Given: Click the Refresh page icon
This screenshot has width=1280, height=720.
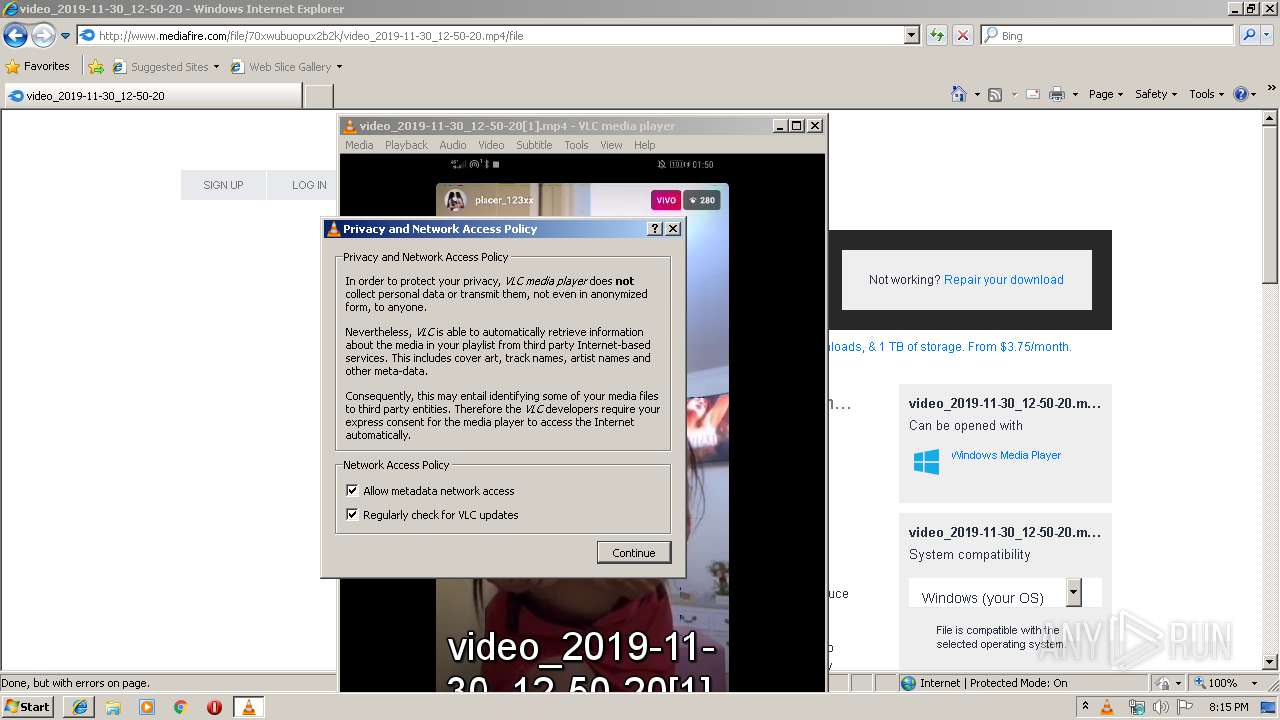Looking at the screenshot, I should click(x=937, y=35).
